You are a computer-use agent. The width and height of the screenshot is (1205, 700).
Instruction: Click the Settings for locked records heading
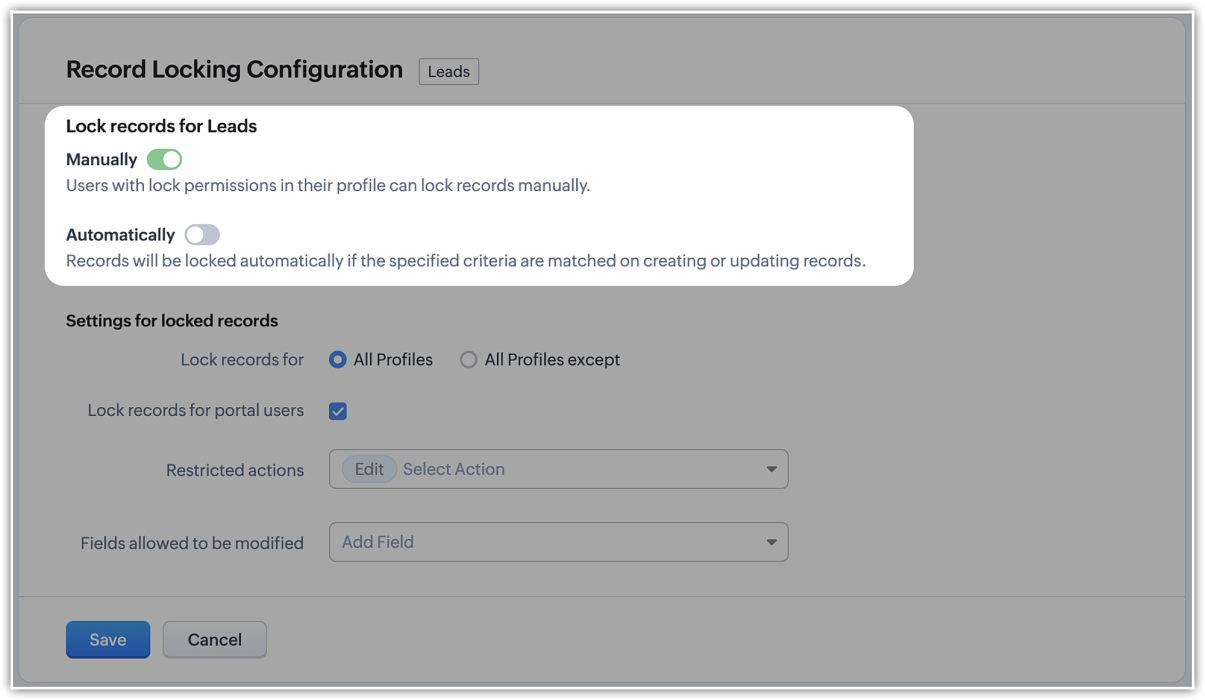(x=170, y=321)
